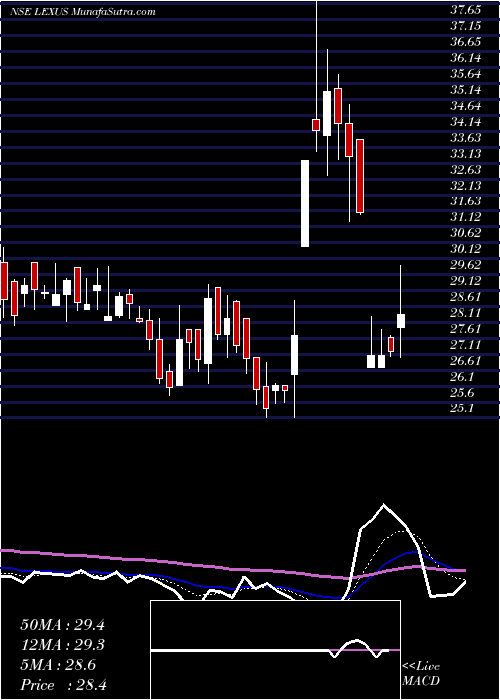The height and width of the screenshot is (700, 500).
Task: Click the 28.61 price axis label
Action: pyautogui.click(x=465, y=297)
